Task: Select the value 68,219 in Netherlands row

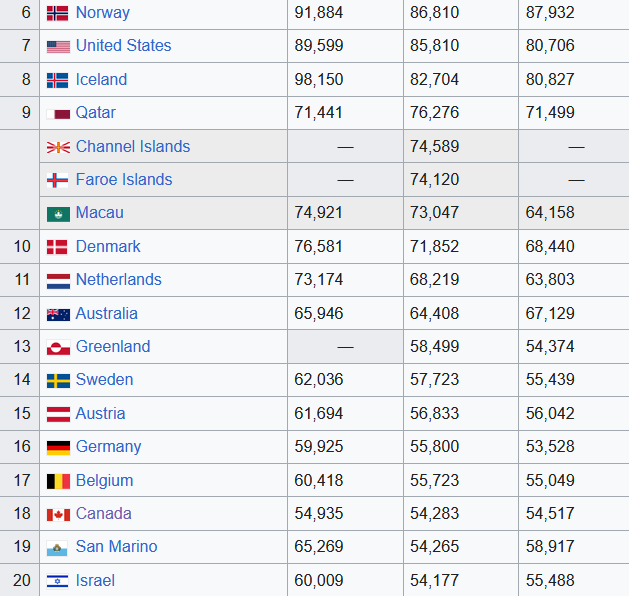Action: (434, 279)
